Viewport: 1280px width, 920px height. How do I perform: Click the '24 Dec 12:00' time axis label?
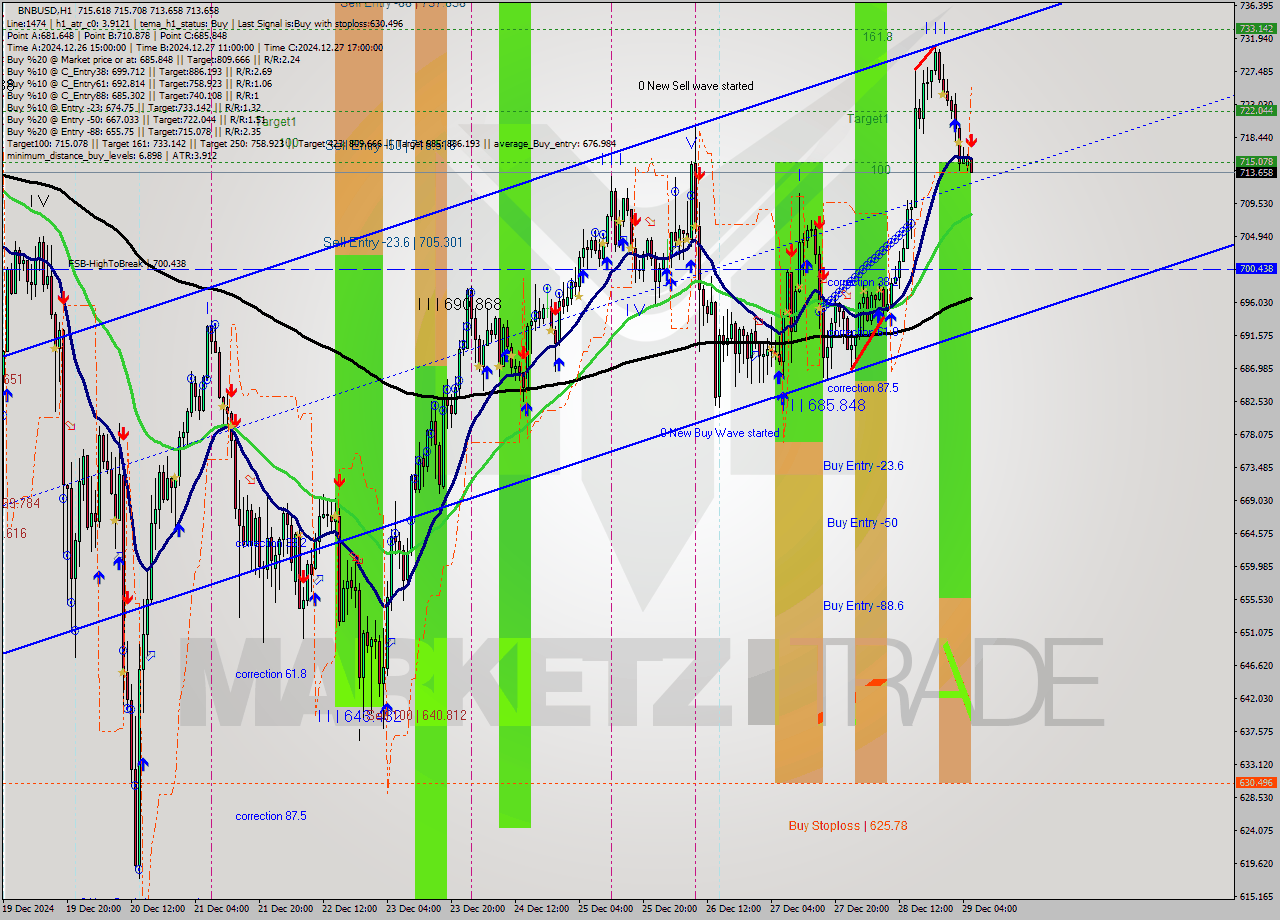[x=542, y=909]
